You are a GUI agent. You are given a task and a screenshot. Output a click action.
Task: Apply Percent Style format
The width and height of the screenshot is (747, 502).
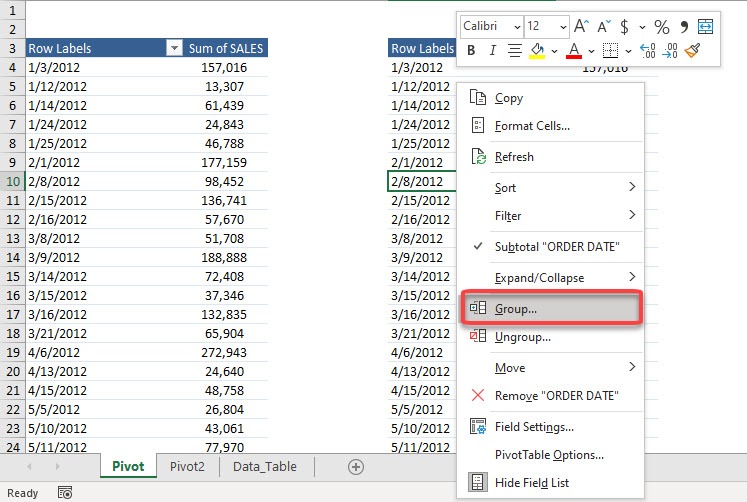tap(662, 27)
